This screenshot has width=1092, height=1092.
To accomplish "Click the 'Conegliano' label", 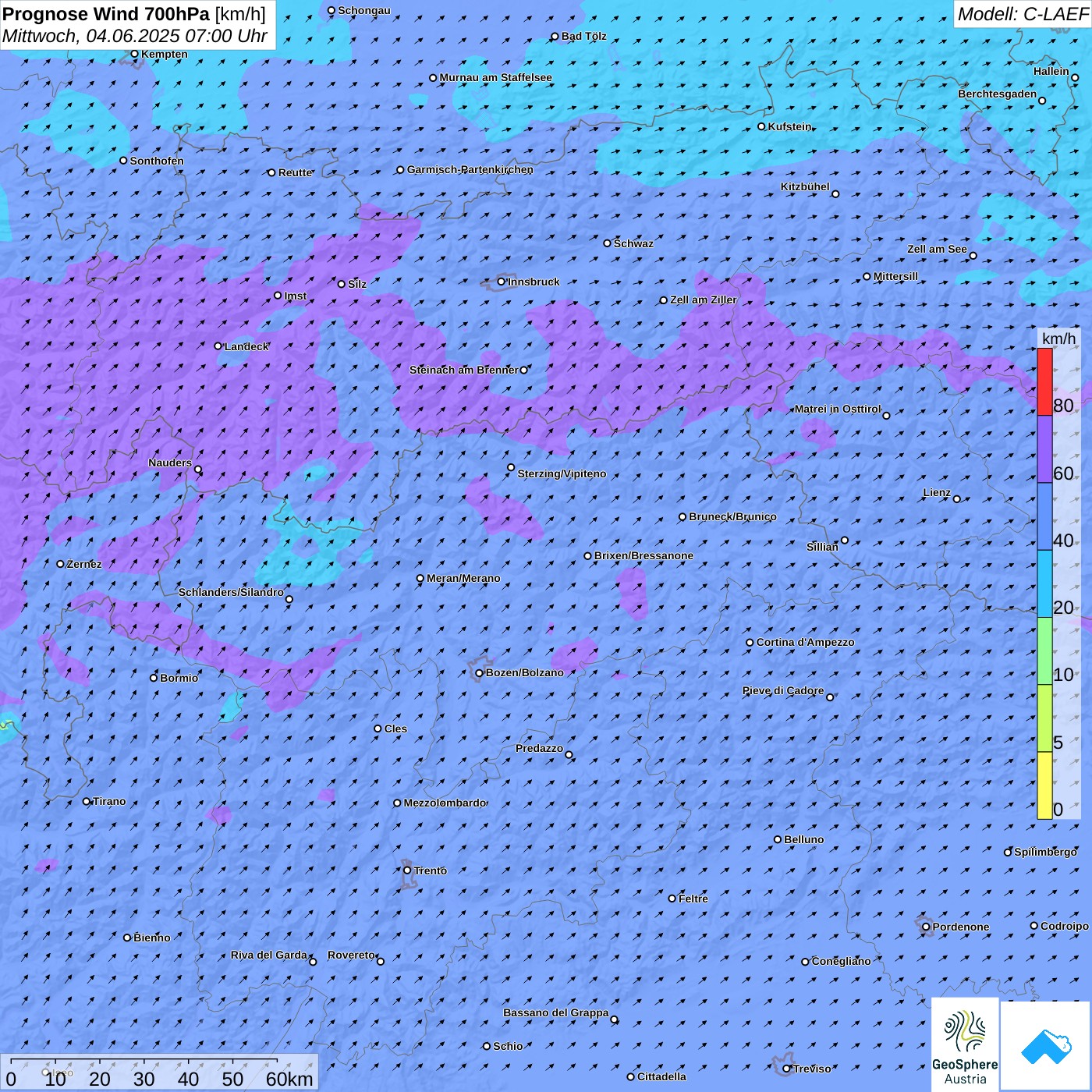I will click(842, 961).
